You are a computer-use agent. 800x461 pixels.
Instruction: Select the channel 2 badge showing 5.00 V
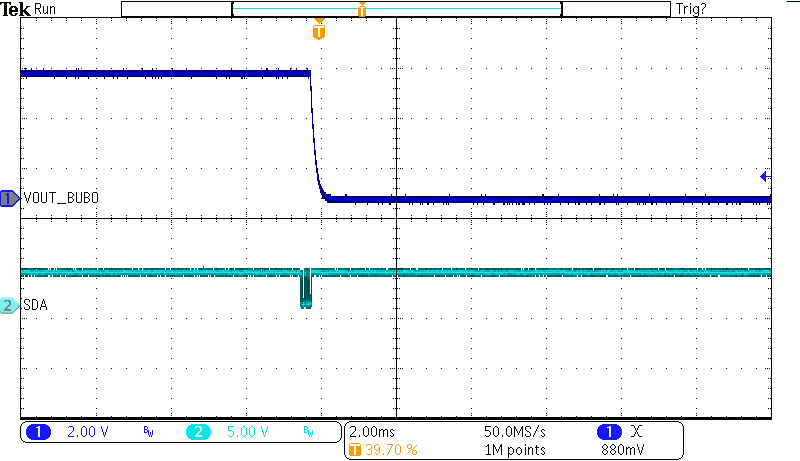coord(198,432)
